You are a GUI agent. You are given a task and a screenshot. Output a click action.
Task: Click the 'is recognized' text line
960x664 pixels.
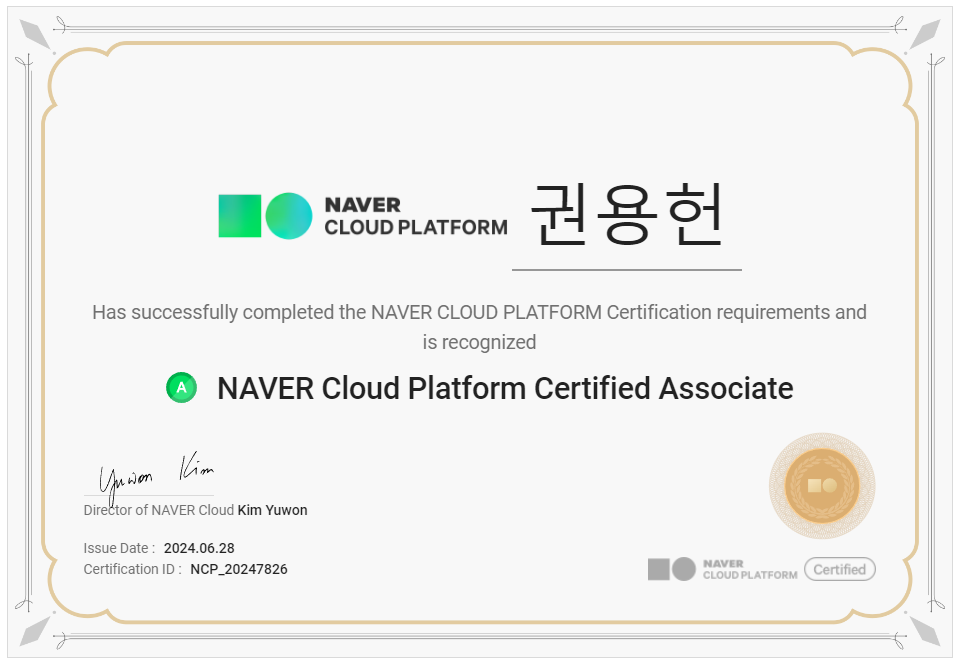[479, 342]
